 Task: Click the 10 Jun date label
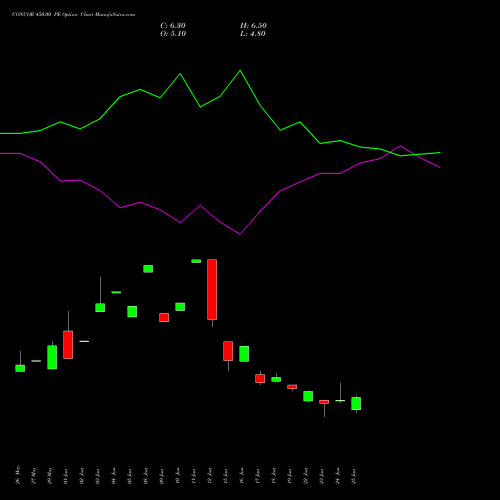178,476
